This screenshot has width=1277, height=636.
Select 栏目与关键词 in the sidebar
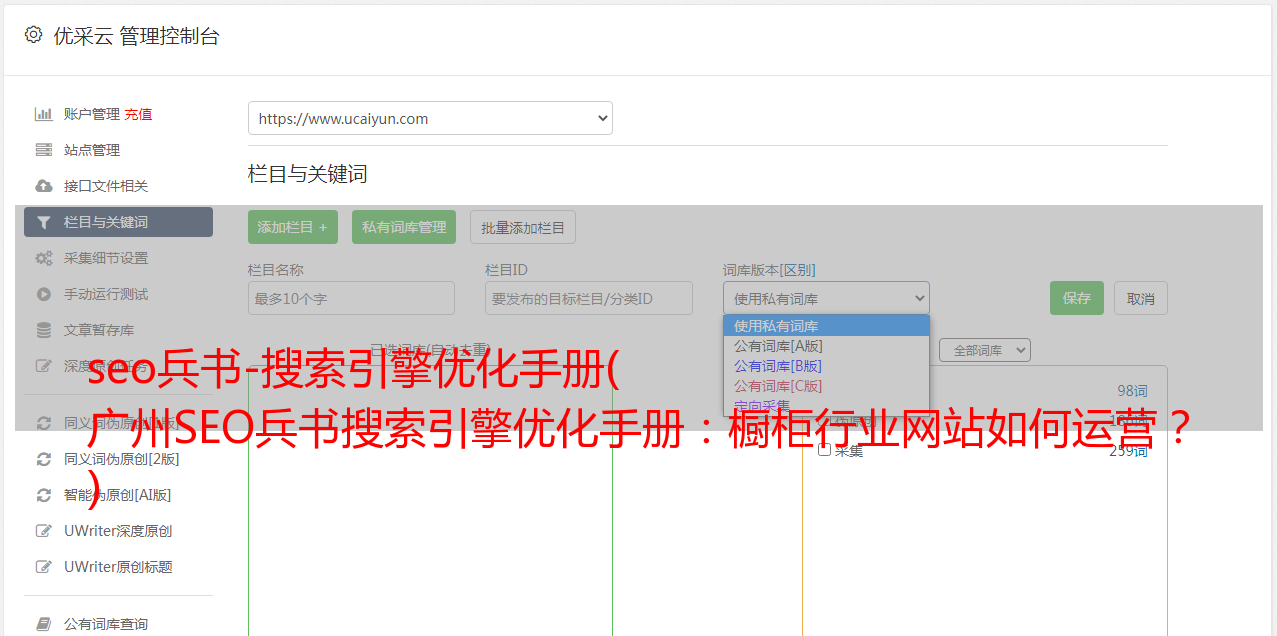(x=118, y=222)
